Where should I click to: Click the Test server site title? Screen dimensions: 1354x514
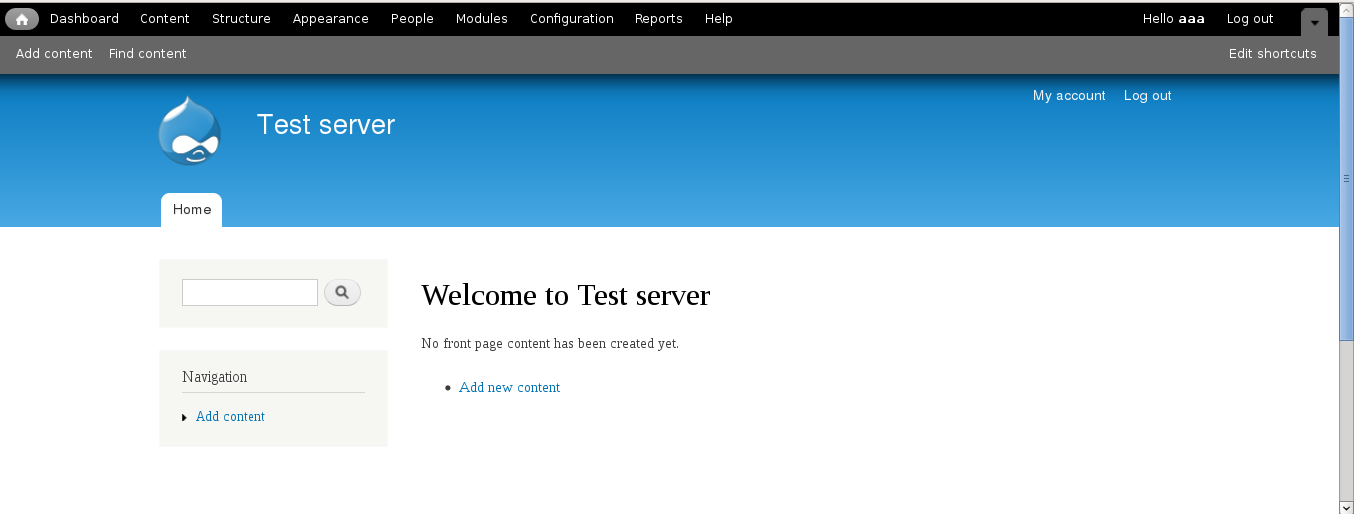(326, 125)
